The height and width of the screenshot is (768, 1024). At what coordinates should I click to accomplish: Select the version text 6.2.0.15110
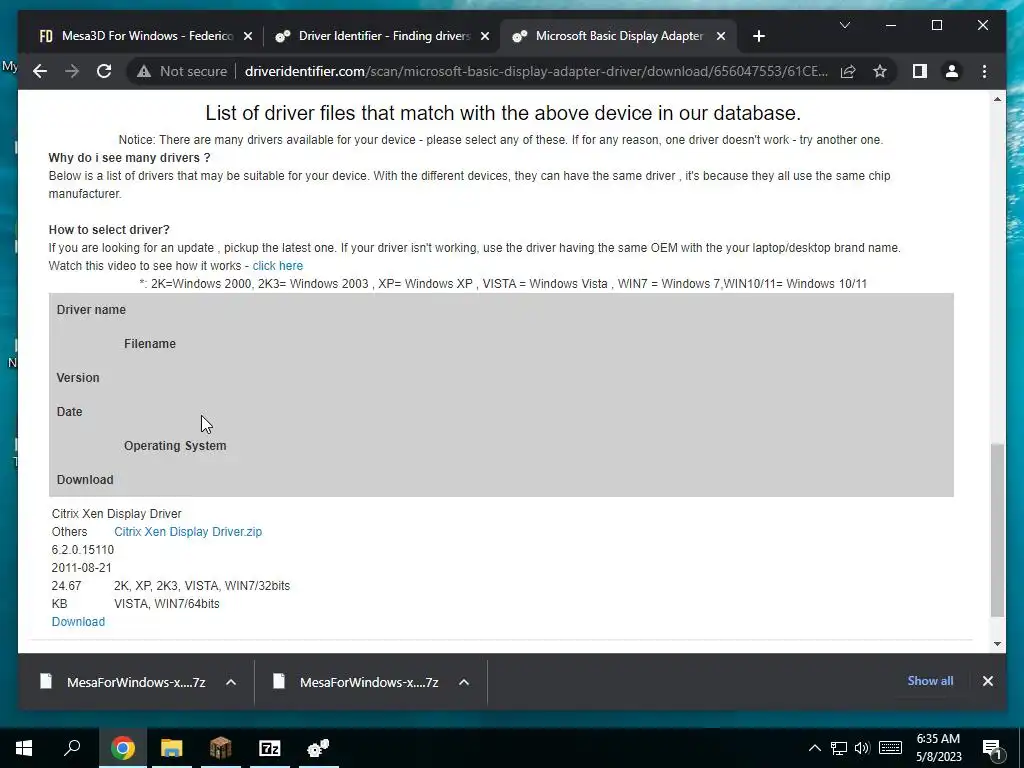tap(83, 550)
